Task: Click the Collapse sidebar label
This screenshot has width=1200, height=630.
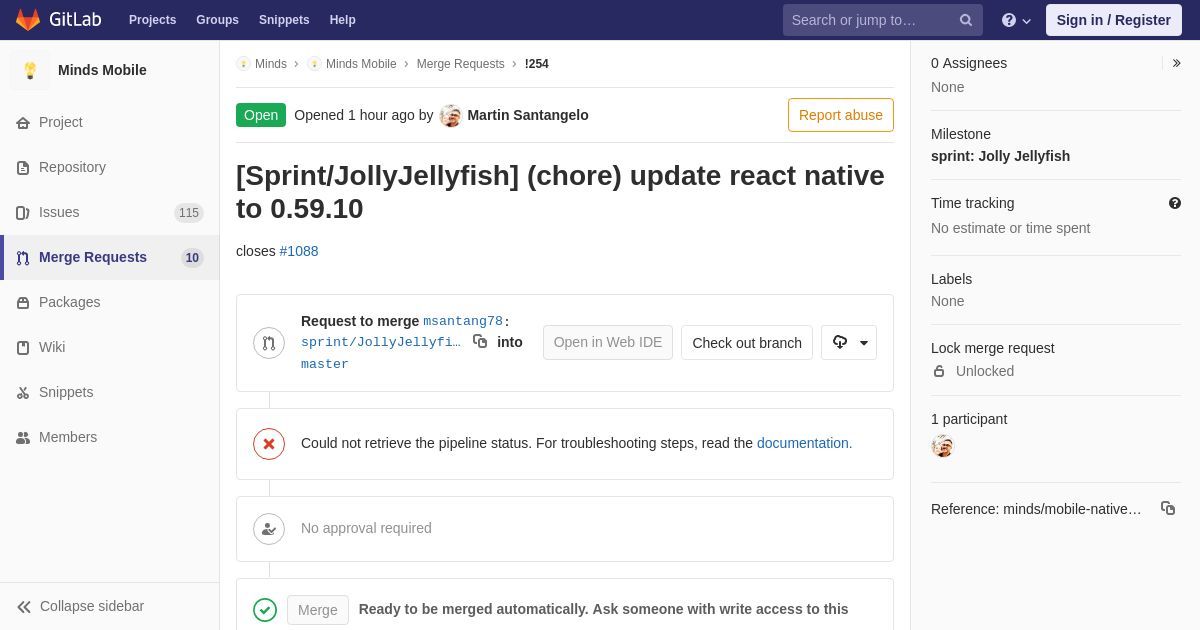Action: tap(92, 606)
